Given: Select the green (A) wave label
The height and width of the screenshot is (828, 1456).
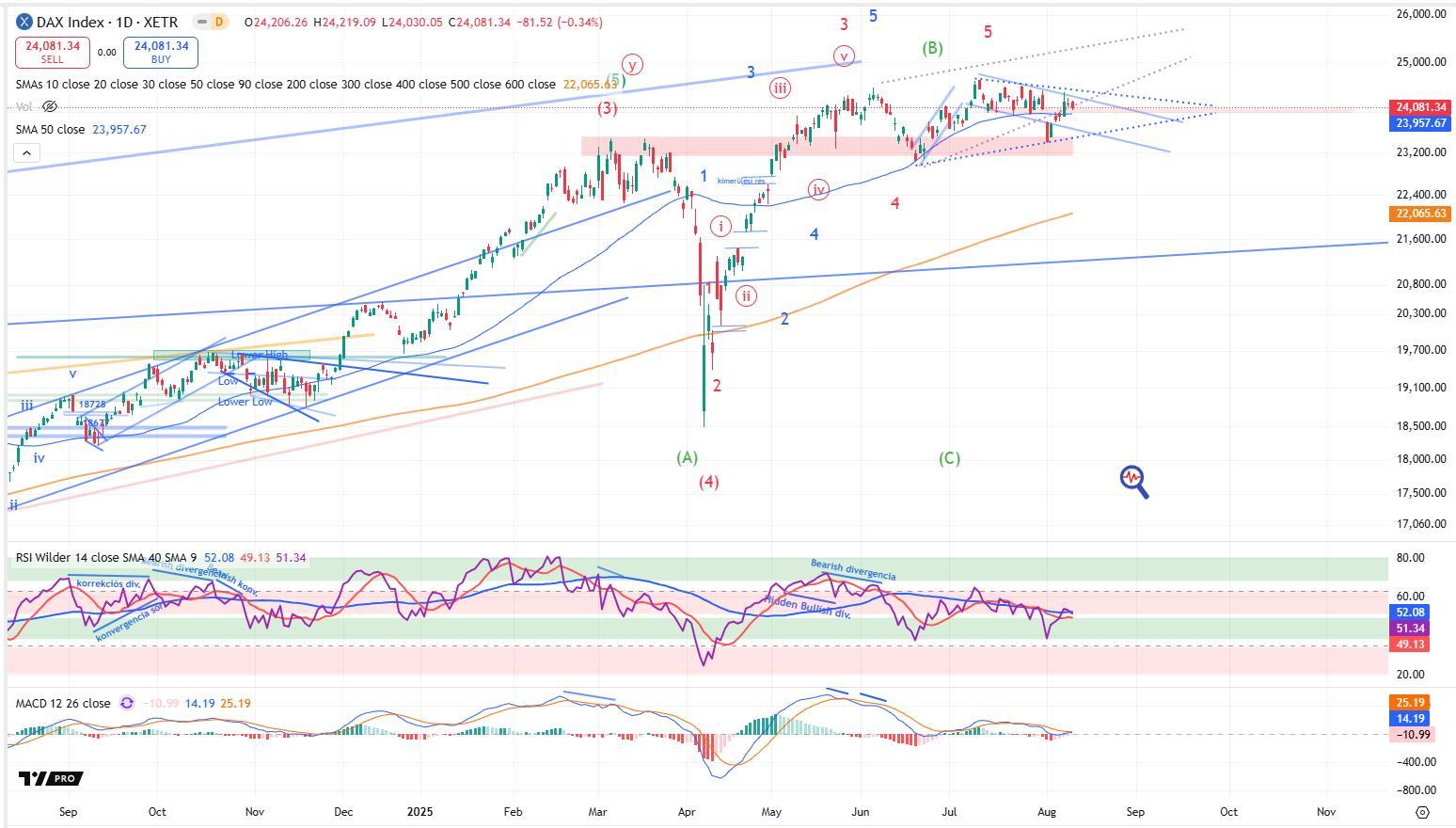Looking at the screenshot, I should point(688,457).
